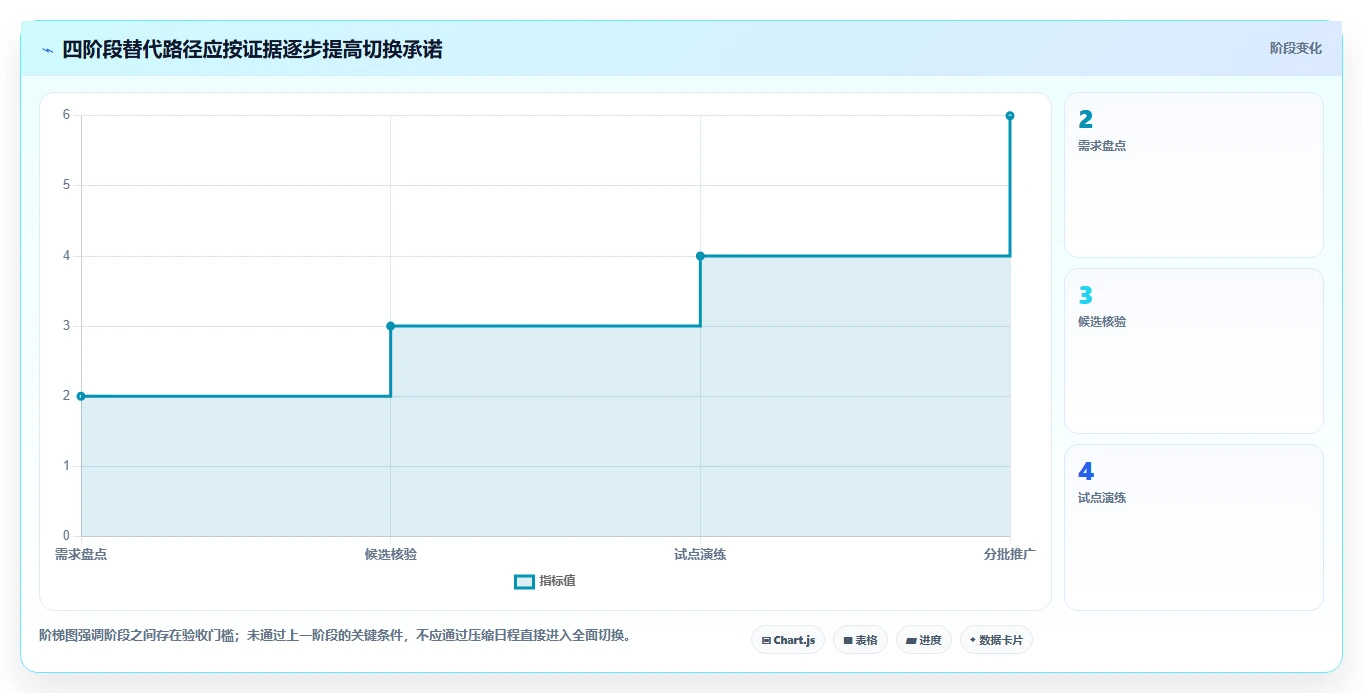Click the y-axis label 0
This screenshot has height=693, width=1363.
[x=66, y=536]
